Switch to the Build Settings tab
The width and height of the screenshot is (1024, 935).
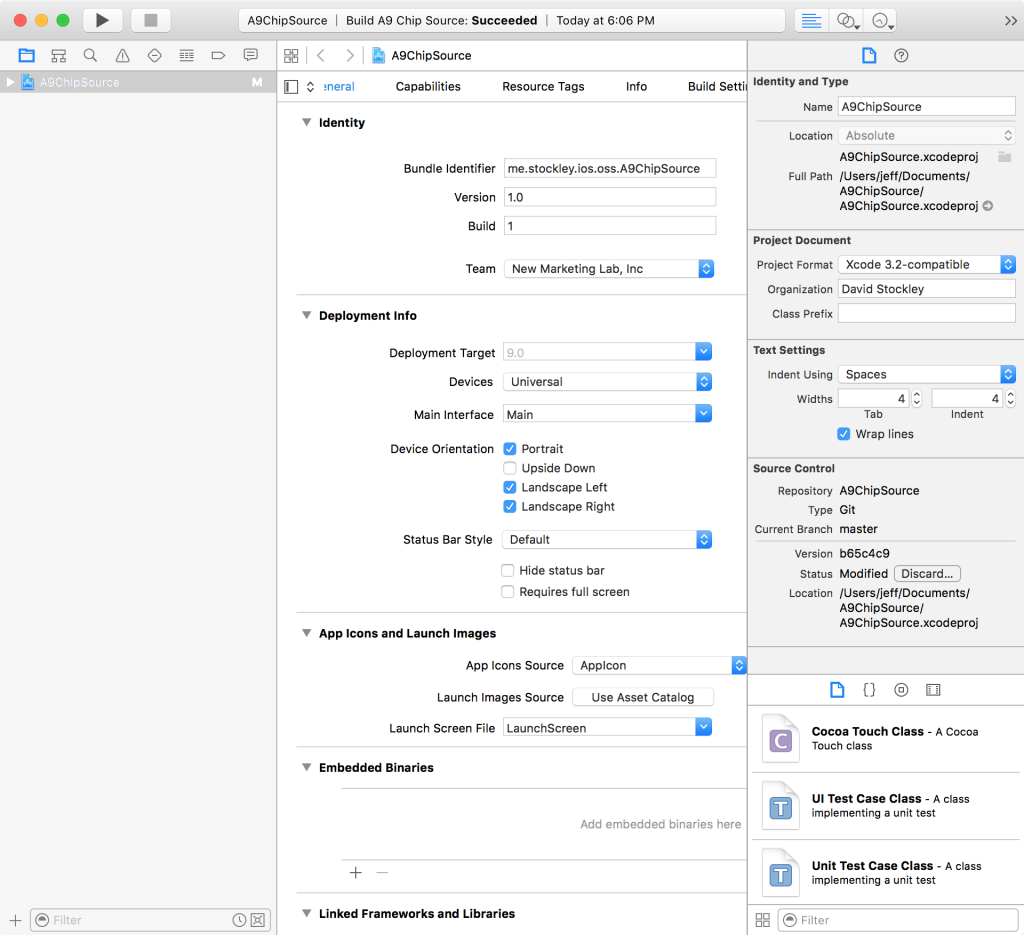[717, 87]
